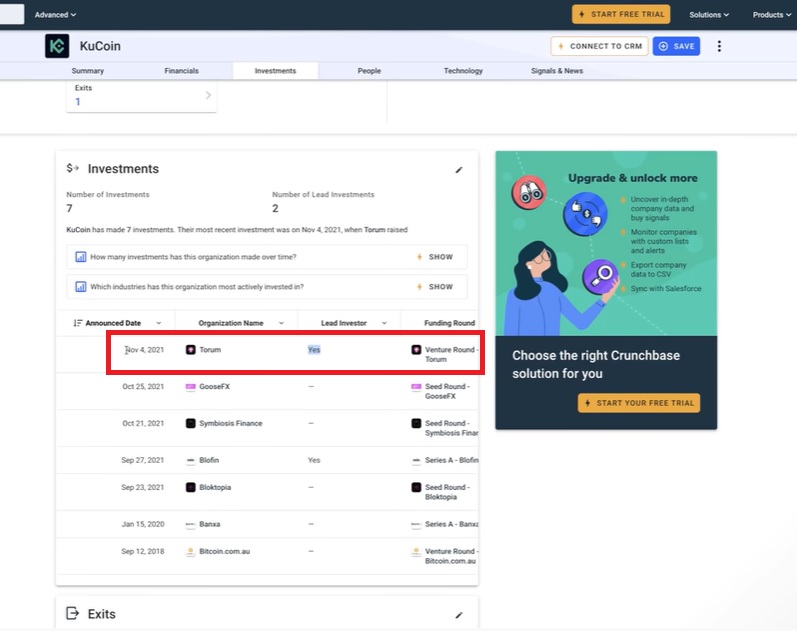Click SHOW for most actively invested industries
Image resolution: width=797 pixels, height=631 pixels.
[x=435, y=287]
